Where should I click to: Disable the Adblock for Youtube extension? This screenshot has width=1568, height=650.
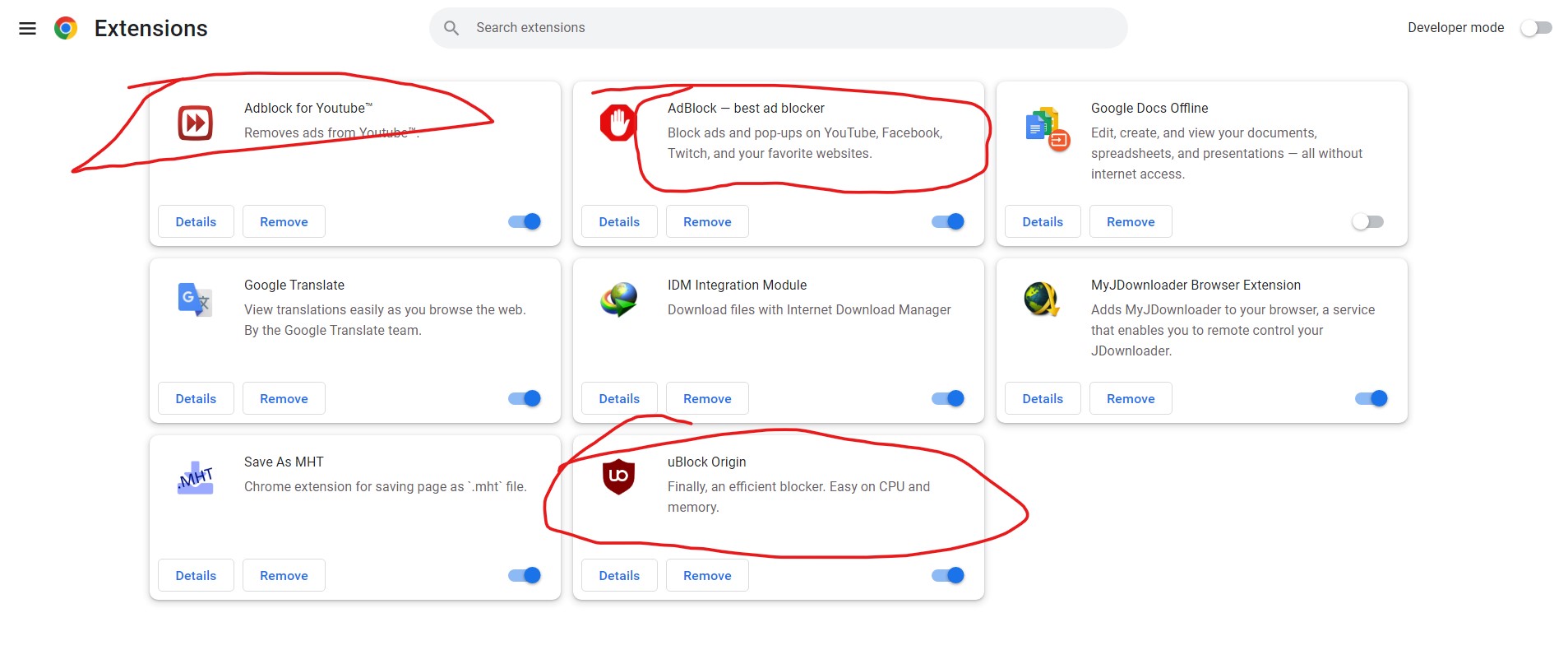(x=525, y=221)
